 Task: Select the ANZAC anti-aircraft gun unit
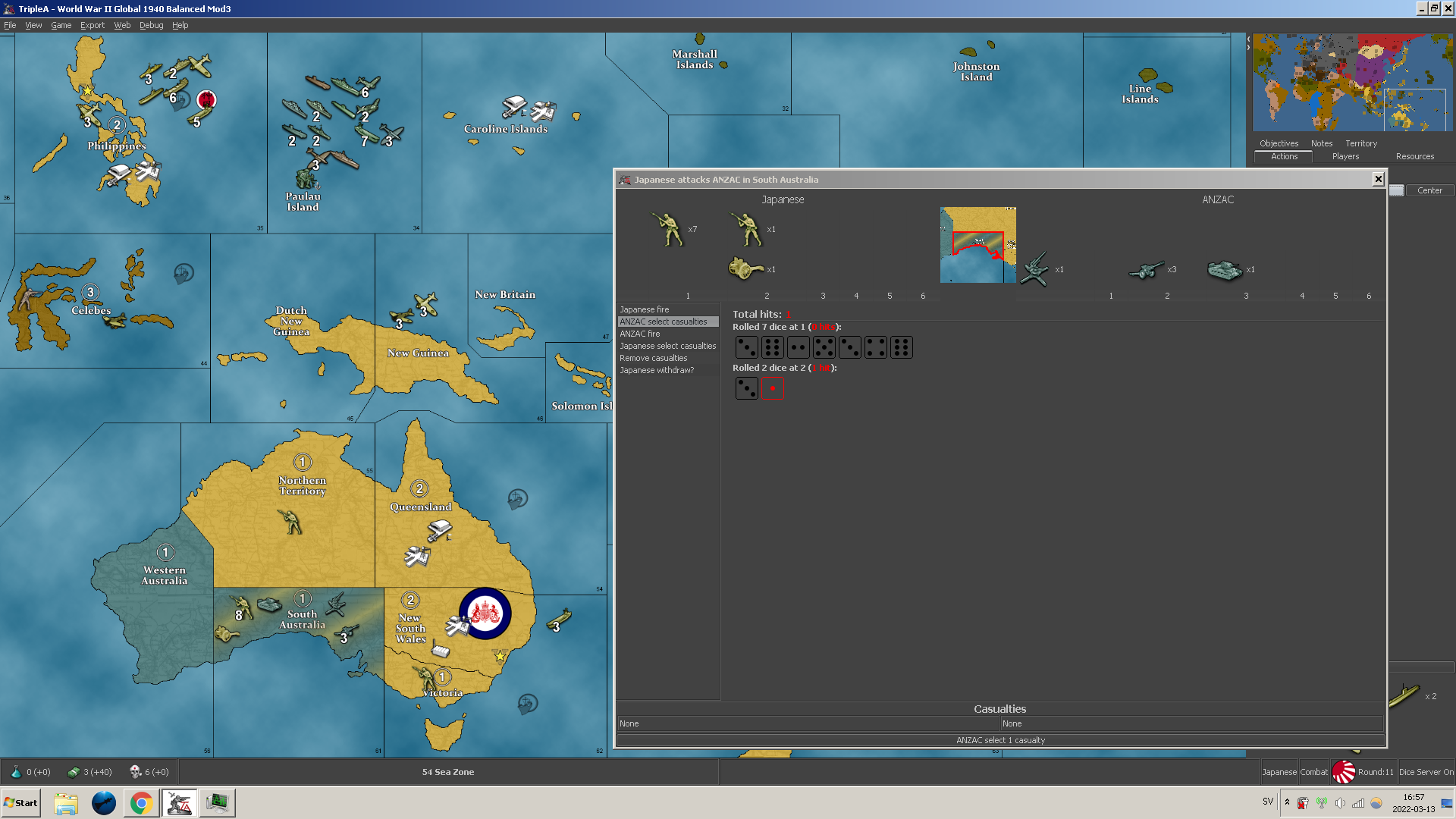pos(1035,269)
